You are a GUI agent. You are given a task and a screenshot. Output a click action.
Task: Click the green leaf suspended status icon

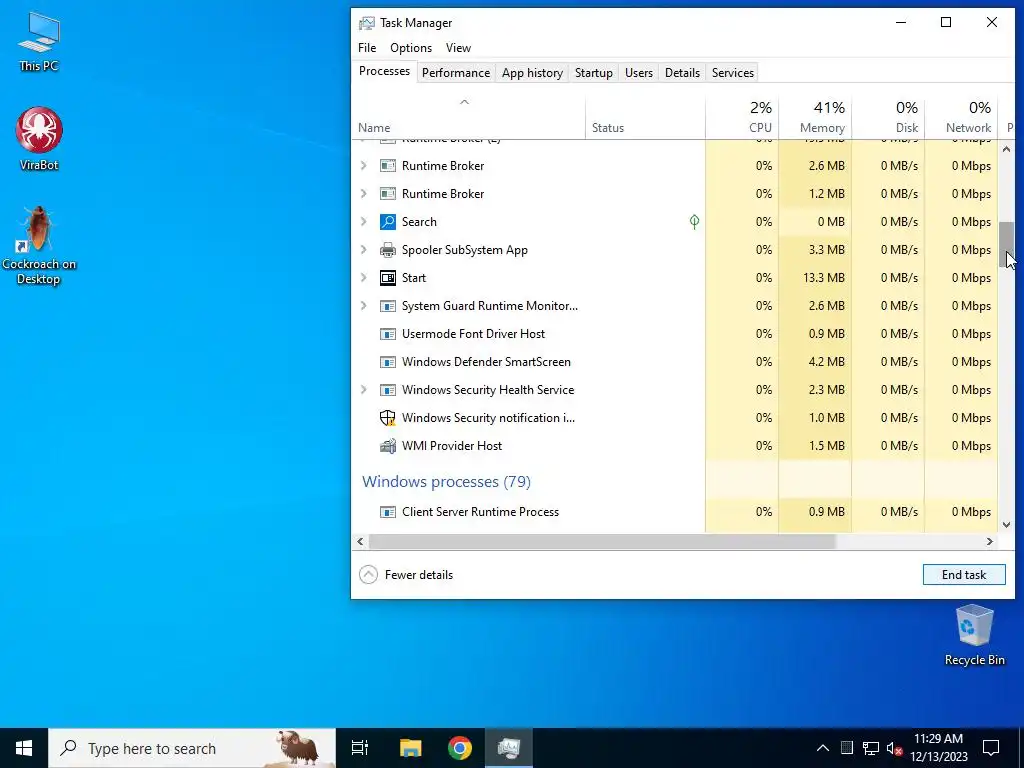(x=694, y=222)
